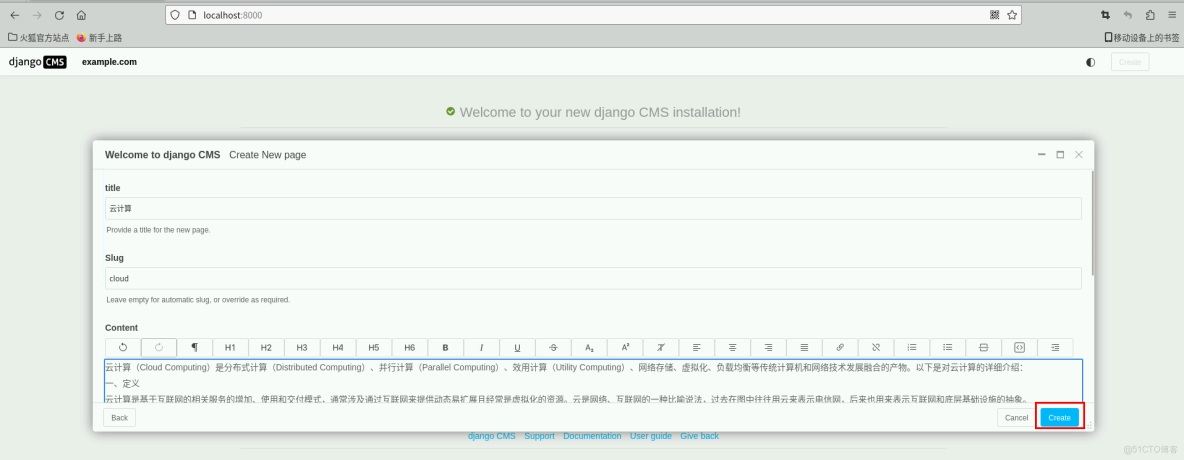
Task: Insert a bulleted list
Action: click(948, 347)
